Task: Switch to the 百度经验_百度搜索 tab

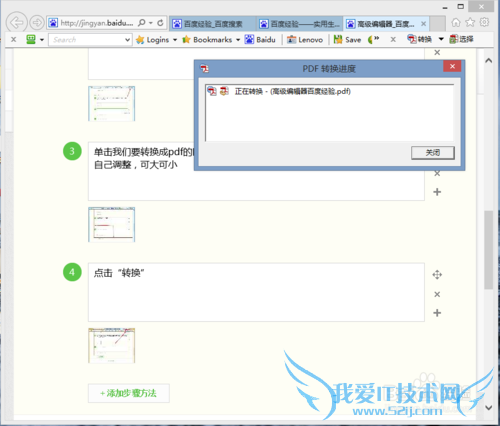Action: point(213,24)
